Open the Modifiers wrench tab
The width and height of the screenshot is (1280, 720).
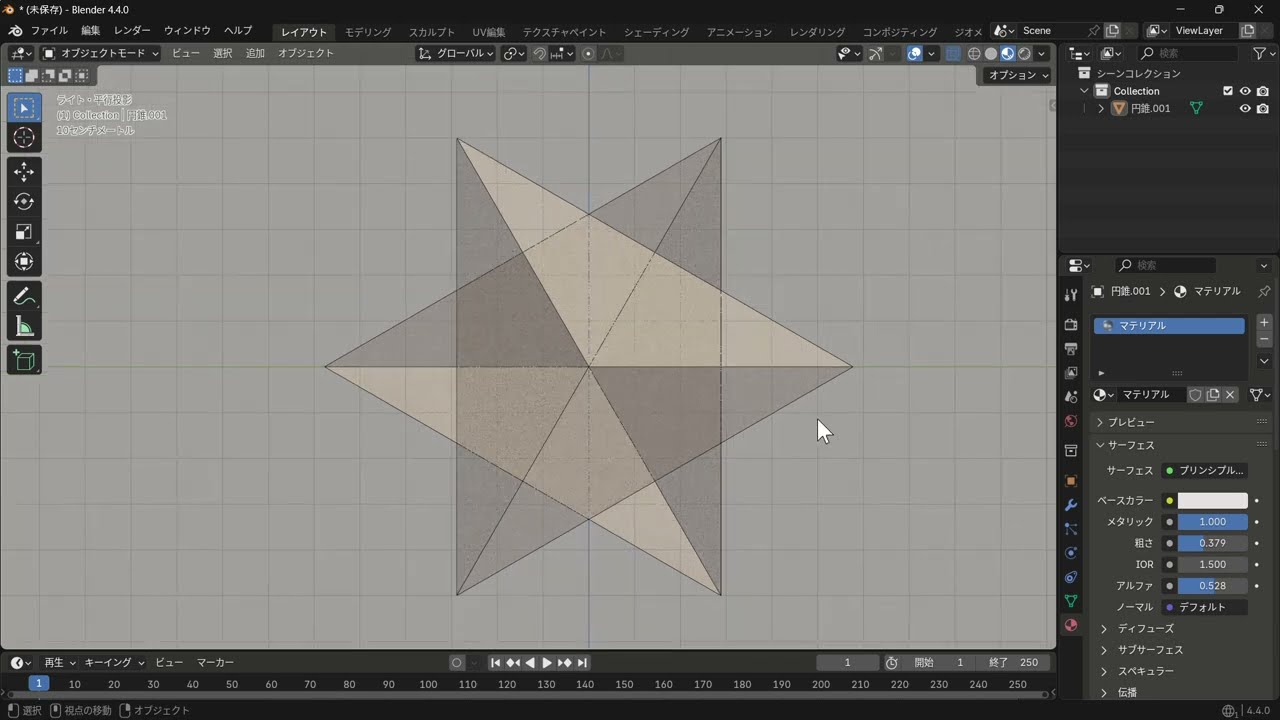coord(1071,505)
